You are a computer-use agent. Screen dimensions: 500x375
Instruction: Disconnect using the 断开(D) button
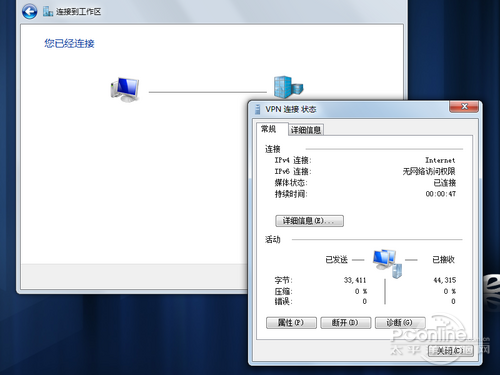tap(345, 323)
